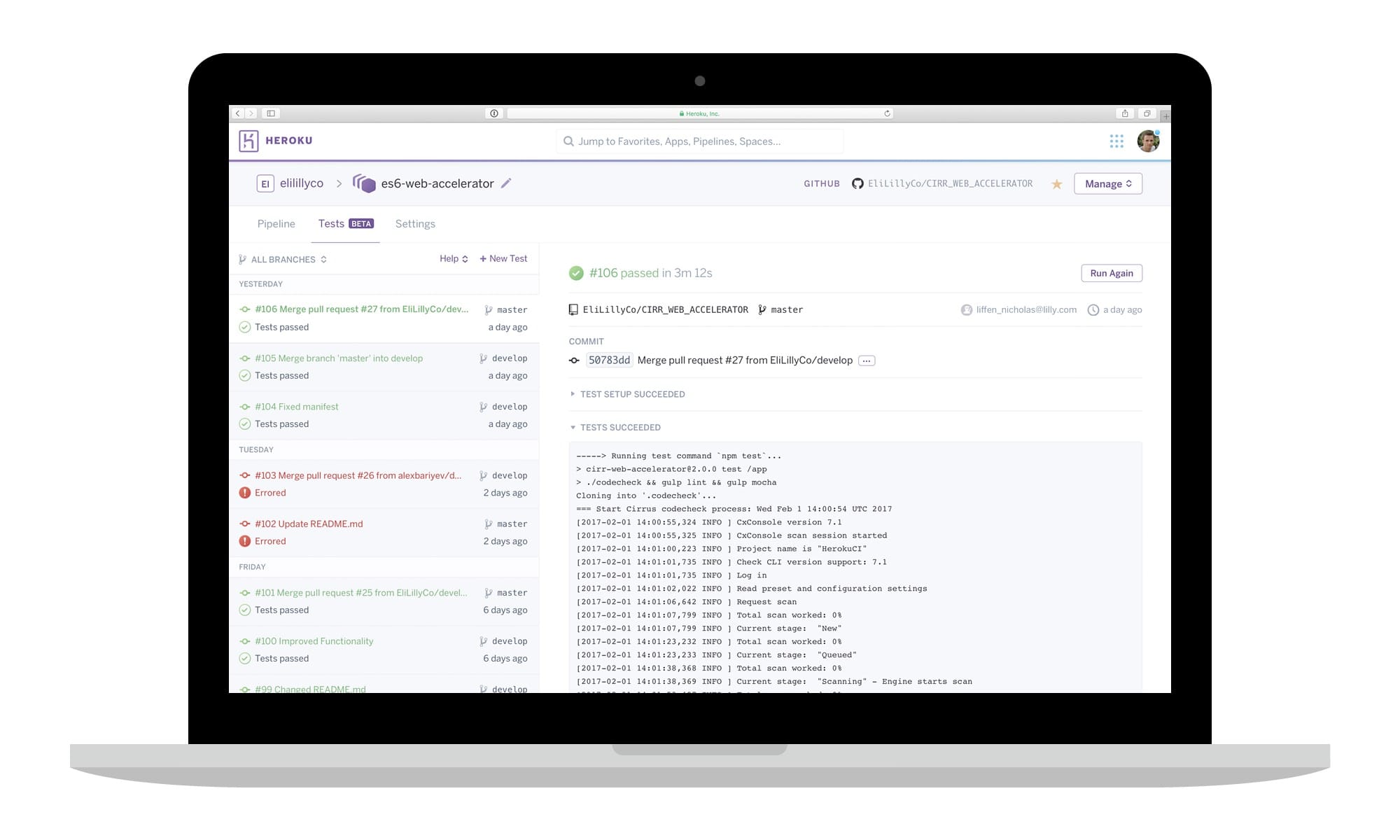This screenshot has width=1400, height=840.
Task: Click the user icon beside liffen_nicholas@lilly.com
Action: pyautogui.click(x=967, y=309)
